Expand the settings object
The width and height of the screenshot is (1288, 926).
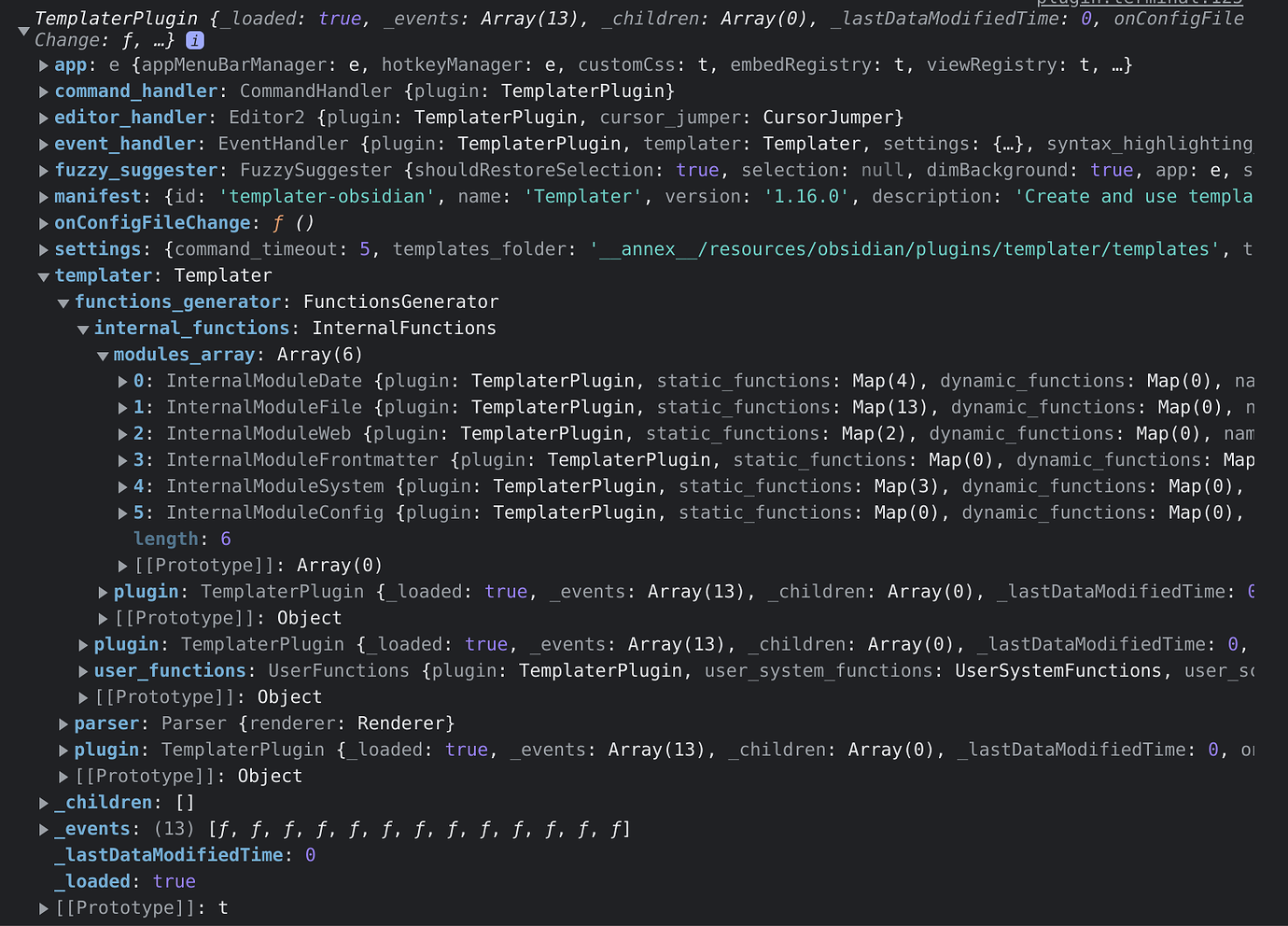click(x=43, y=249)
